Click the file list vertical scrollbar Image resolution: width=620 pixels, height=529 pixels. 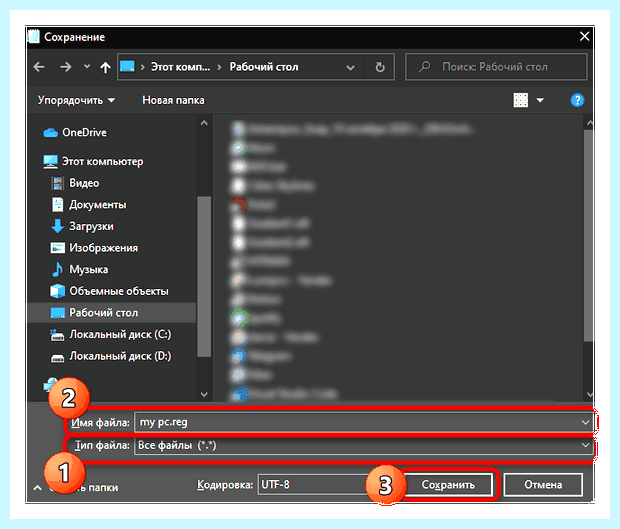pos(588,236)
